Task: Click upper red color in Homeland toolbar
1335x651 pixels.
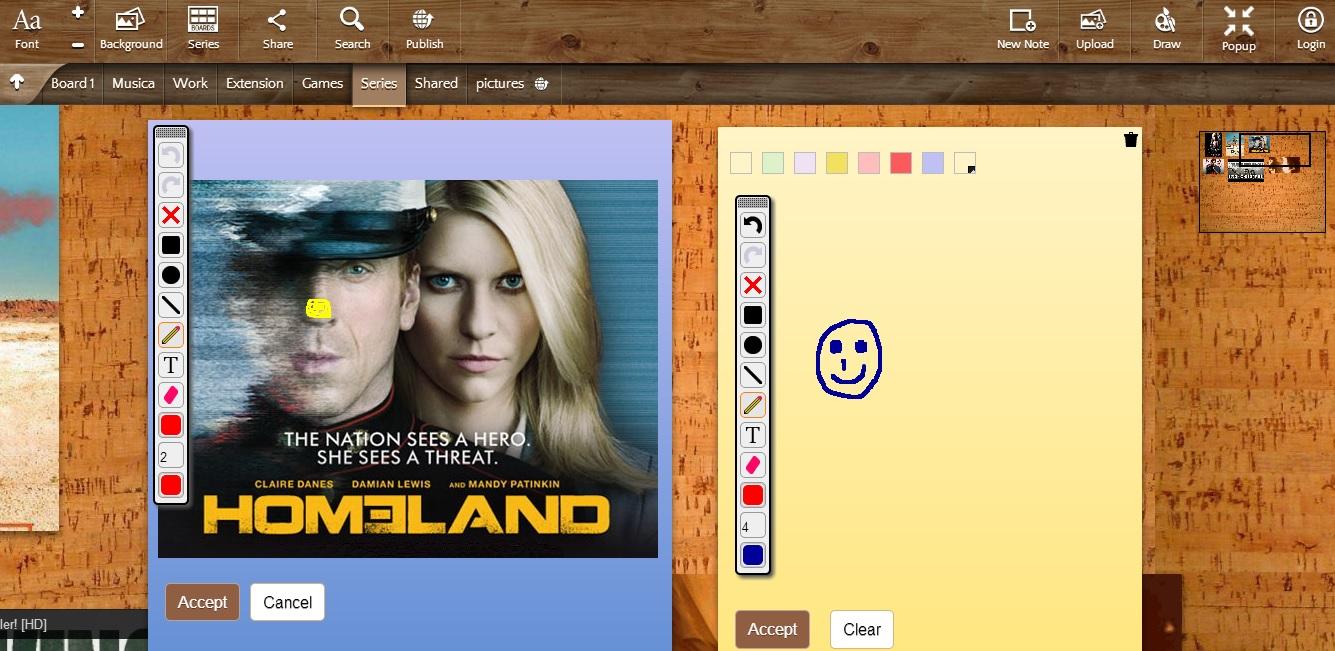Action: 171,425
